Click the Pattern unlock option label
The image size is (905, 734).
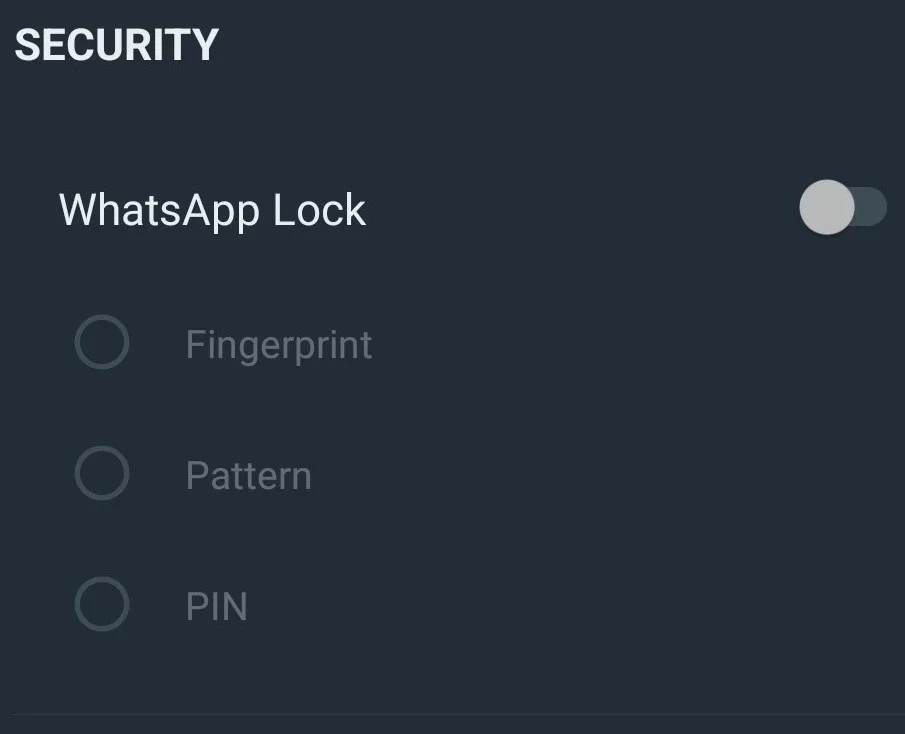[247, 475]
